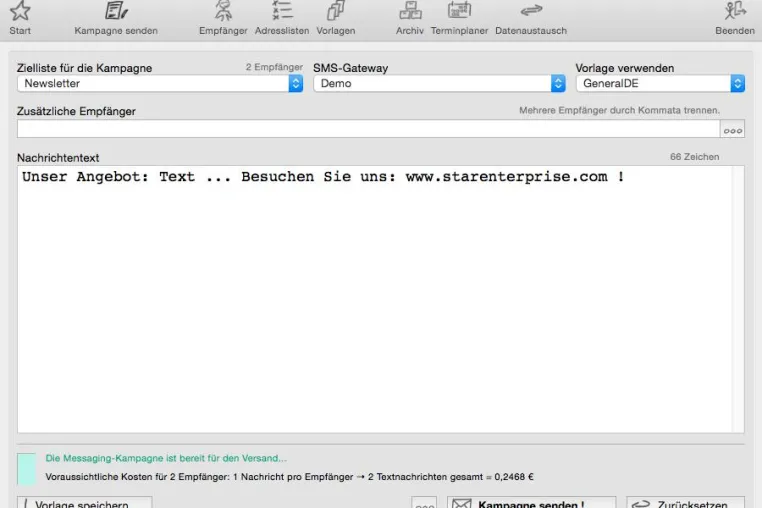
Task: Open the Empfänger recipients icon
Action: (224, 11)
